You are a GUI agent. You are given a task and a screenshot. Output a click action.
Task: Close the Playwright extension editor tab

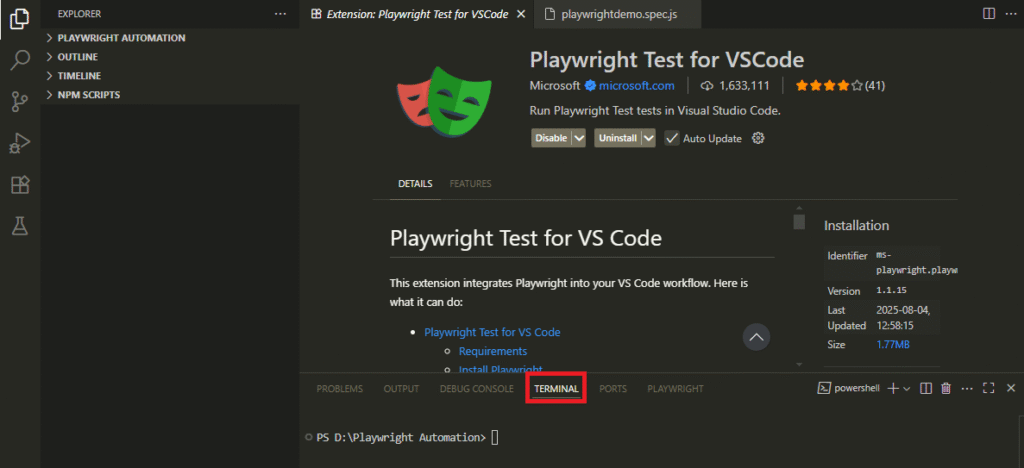point(520,14)
